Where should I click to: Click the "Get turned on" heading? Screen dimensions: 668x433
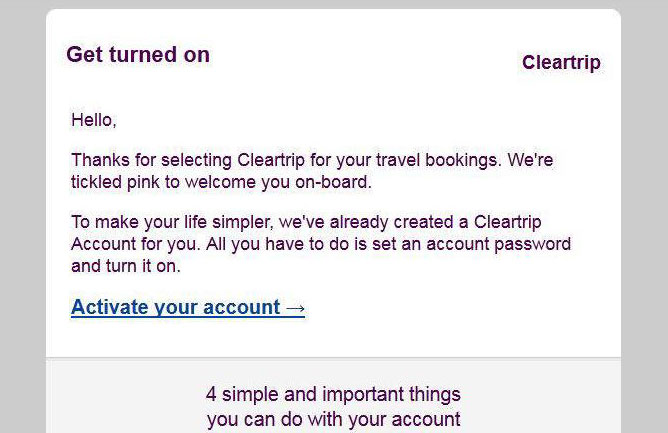[x=138, y=55]
